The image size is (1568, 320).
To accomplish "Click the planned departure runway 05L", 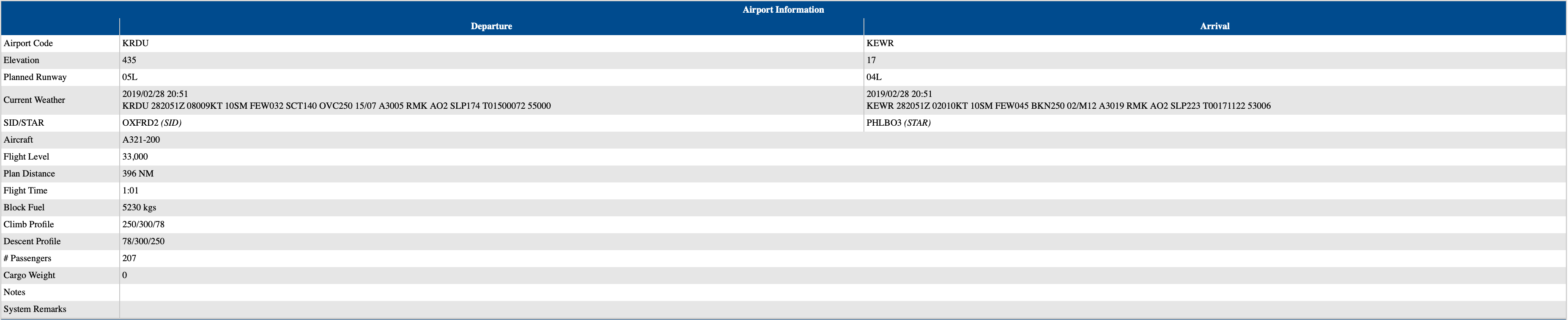I will click(x=130, y=77).
